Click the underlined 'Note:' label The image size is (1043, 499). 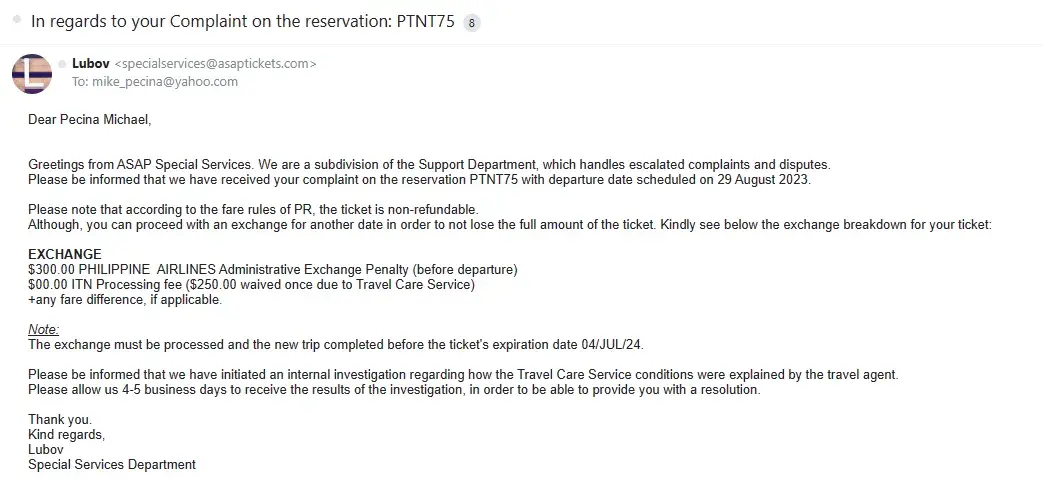click(43, 329)
